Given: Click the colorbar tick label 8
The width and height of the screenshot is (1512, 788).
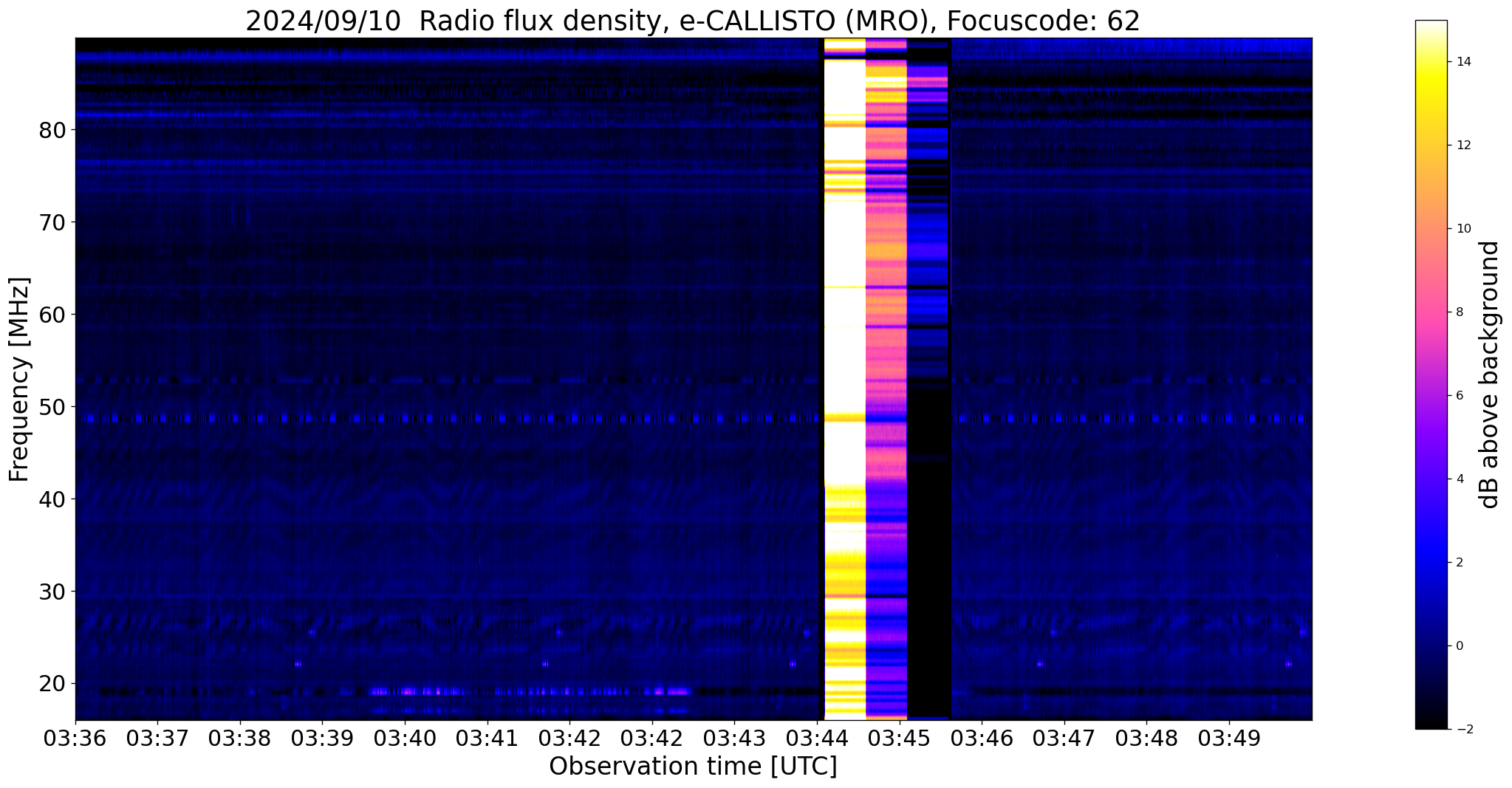Looking at the screenshot, I should pos(1459,312).
